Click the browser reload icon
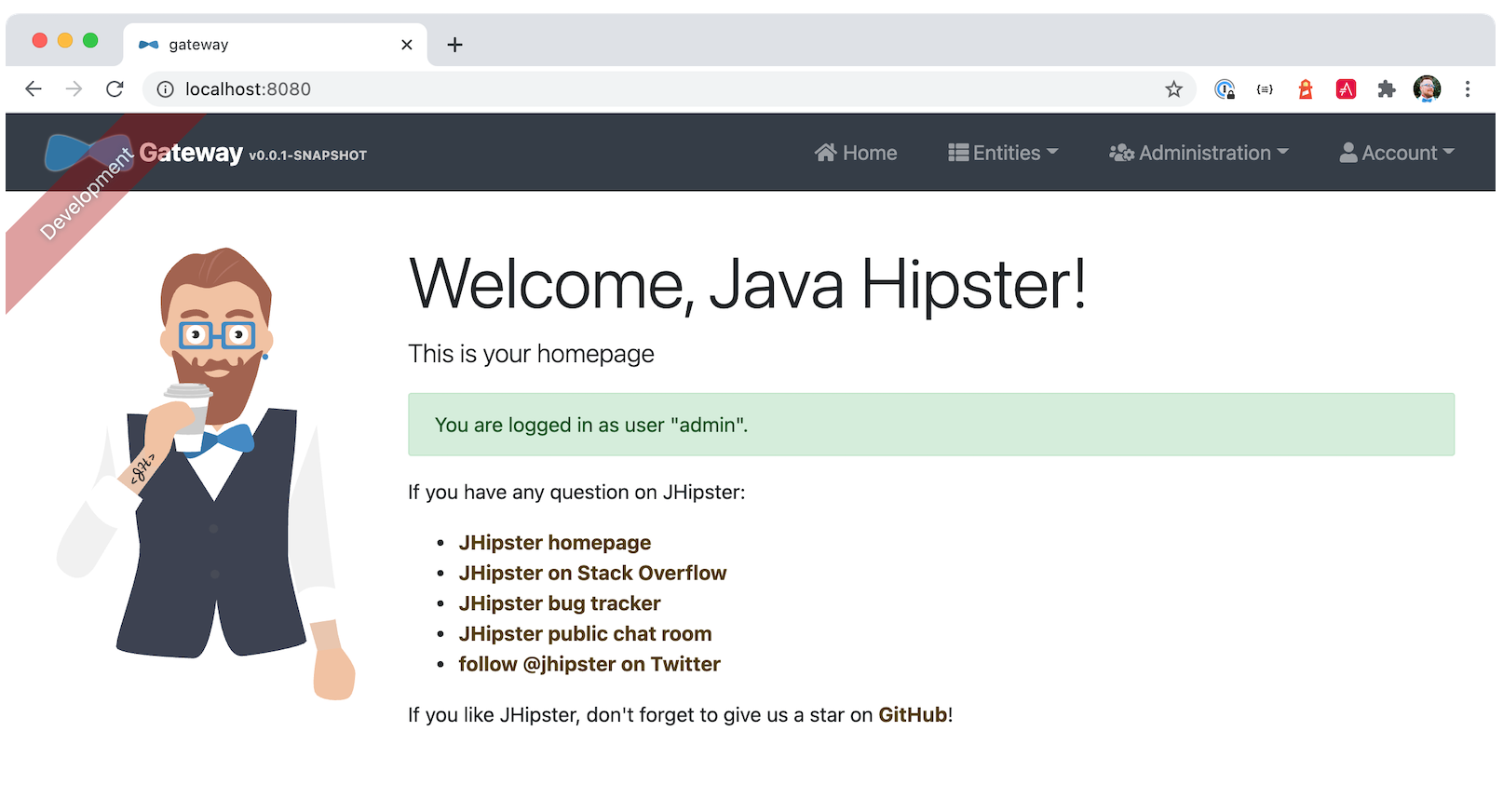The width and height of the screenshot is (1503, 812). coord(115,89)
